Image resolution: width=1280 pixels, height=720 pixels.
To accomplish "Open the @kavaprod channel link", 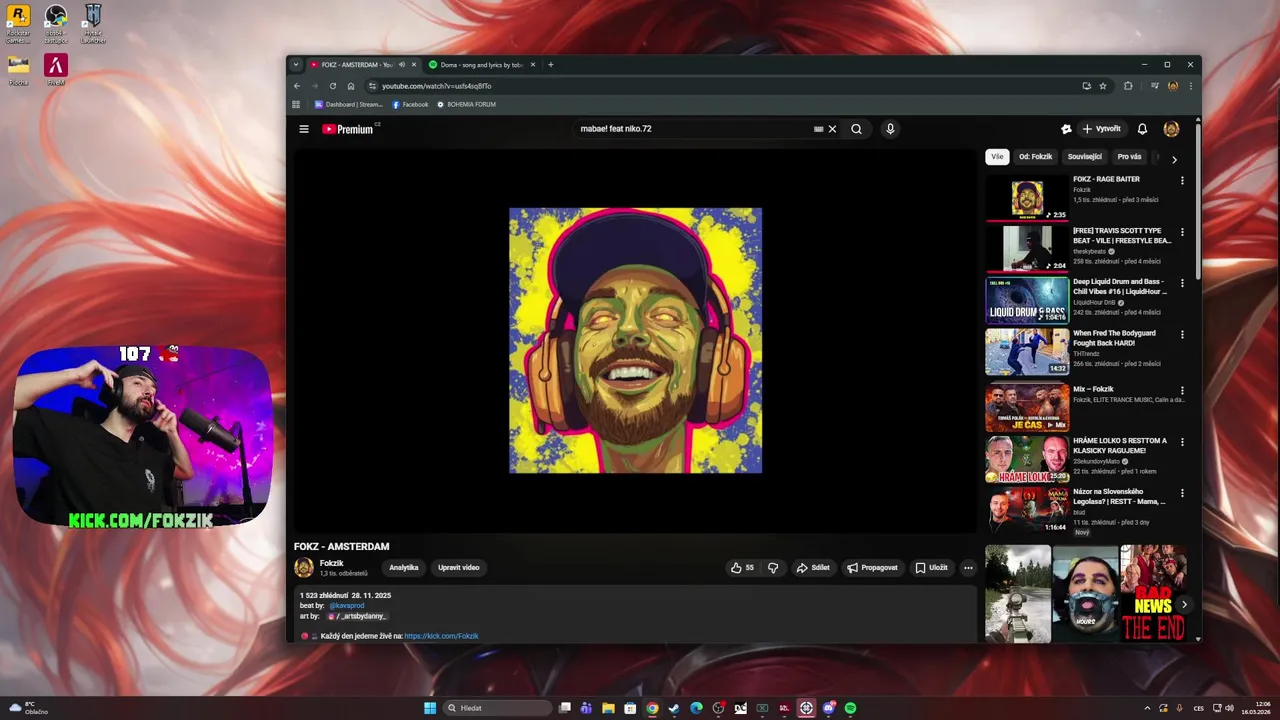I will click(347, 606).
